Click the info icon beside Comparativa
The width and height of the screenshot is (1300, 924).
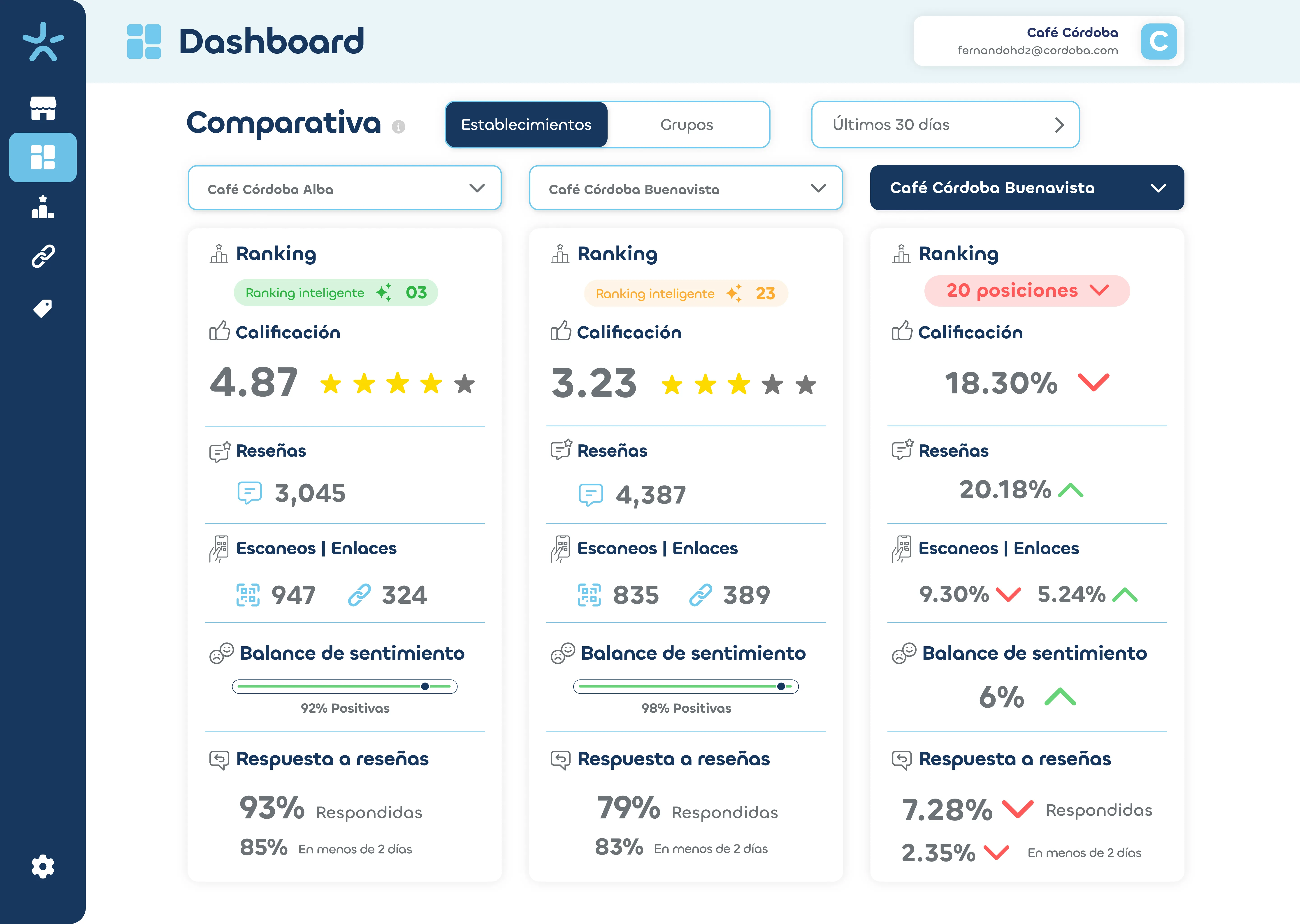(x=398, y=126)
